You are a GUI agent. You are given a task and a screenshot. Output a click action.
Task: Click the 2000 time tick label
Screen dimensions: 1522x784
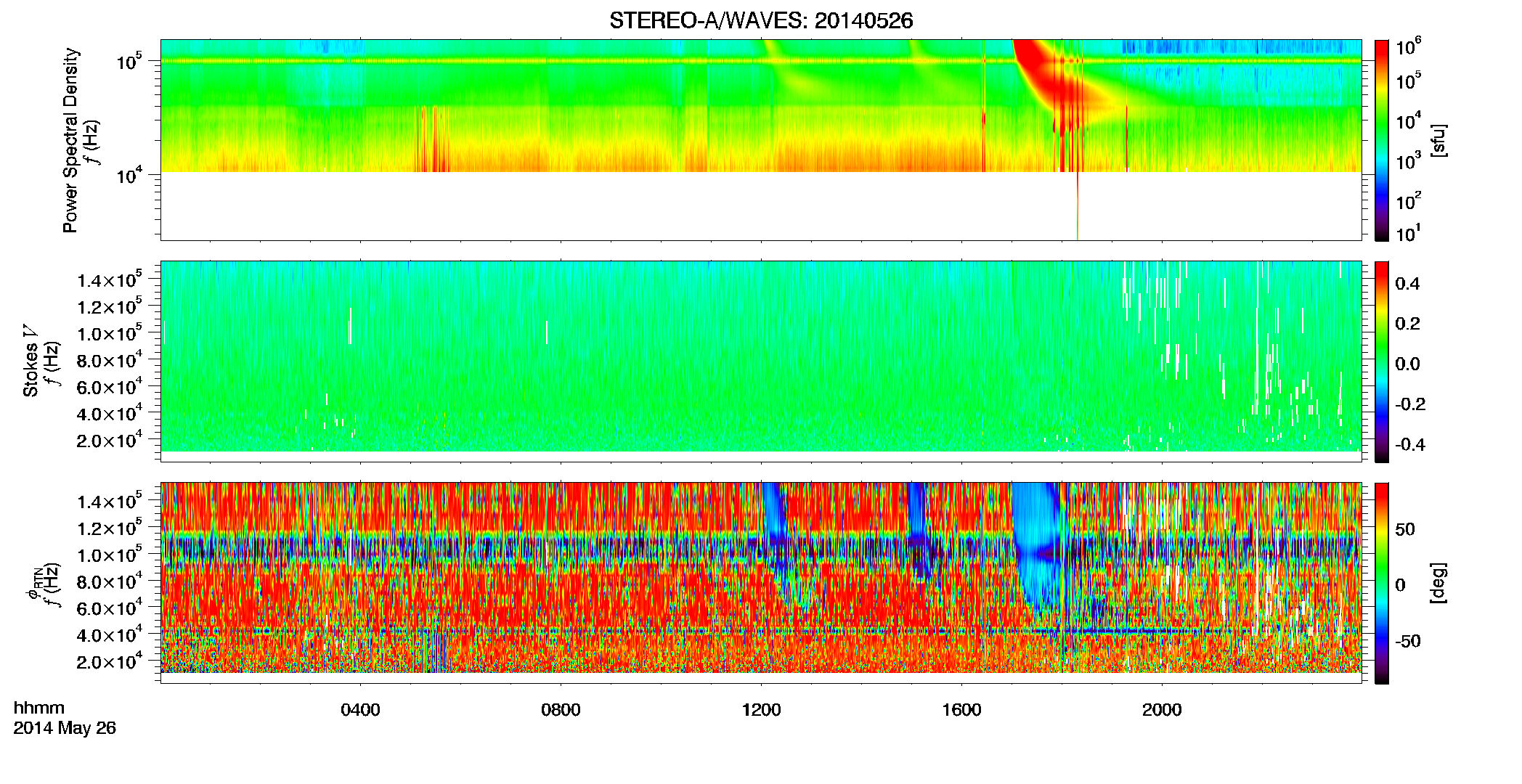point(1162,710)
